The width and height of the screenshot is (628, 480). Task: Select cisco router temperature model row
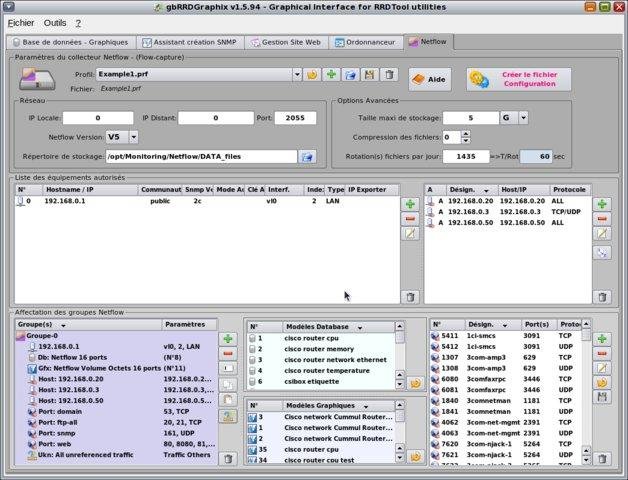[322, 371]
